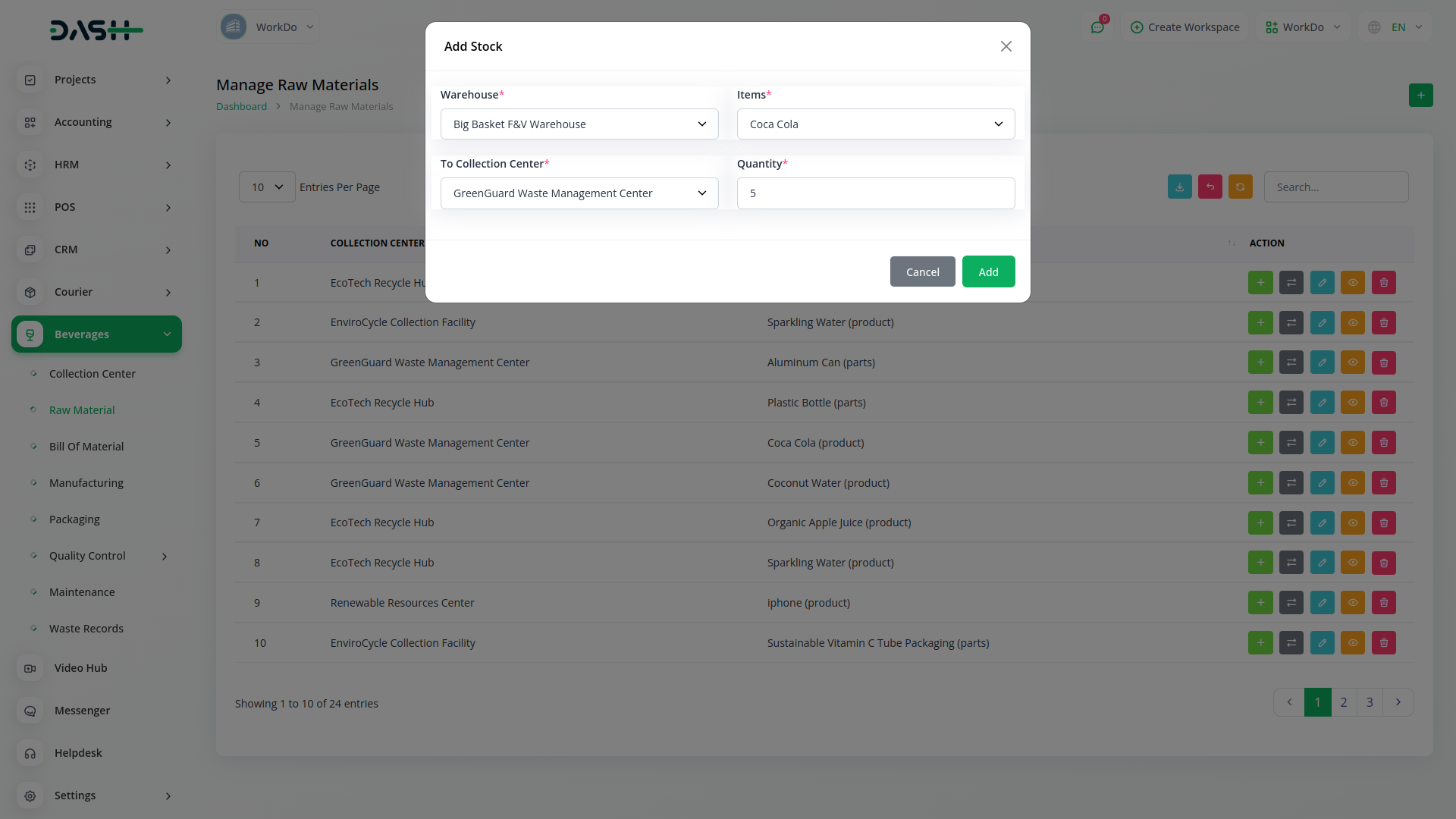This screenshot has width=1456, height=819.
Task: Click the green Add button
Action: coord(988,272)
